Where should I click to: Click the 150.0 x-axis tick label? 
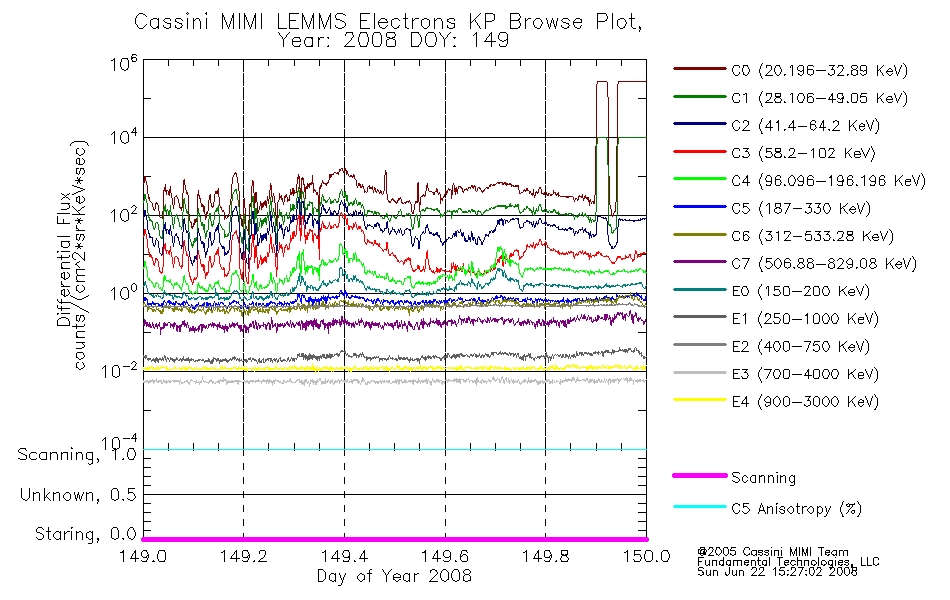coord(646,556)
